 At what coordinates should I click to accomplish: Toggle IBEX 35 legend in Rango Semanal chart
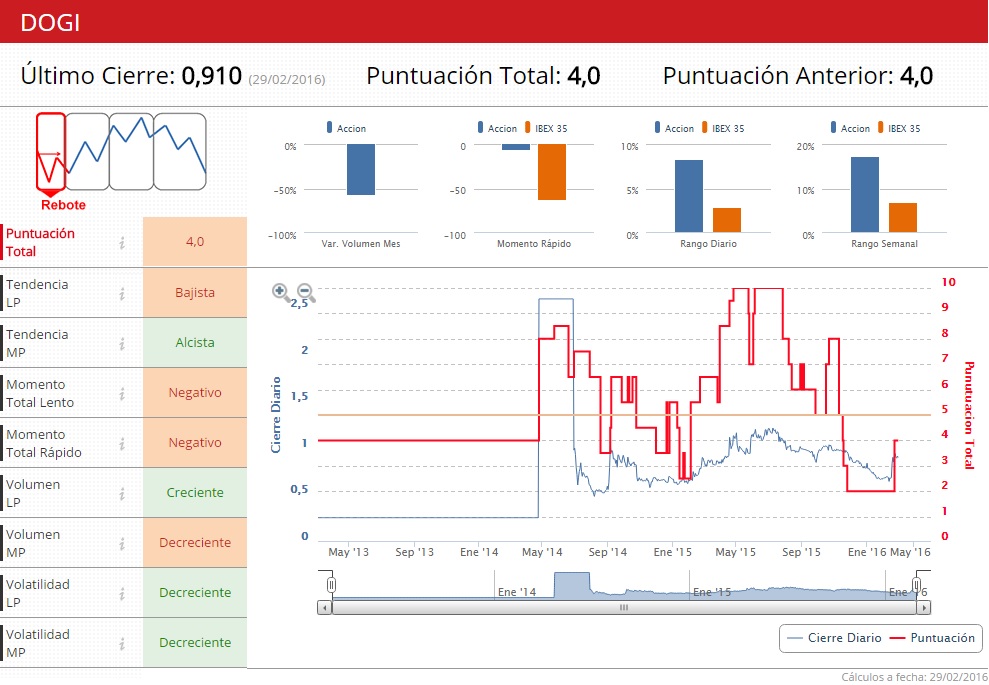click(x=899, y=128)
